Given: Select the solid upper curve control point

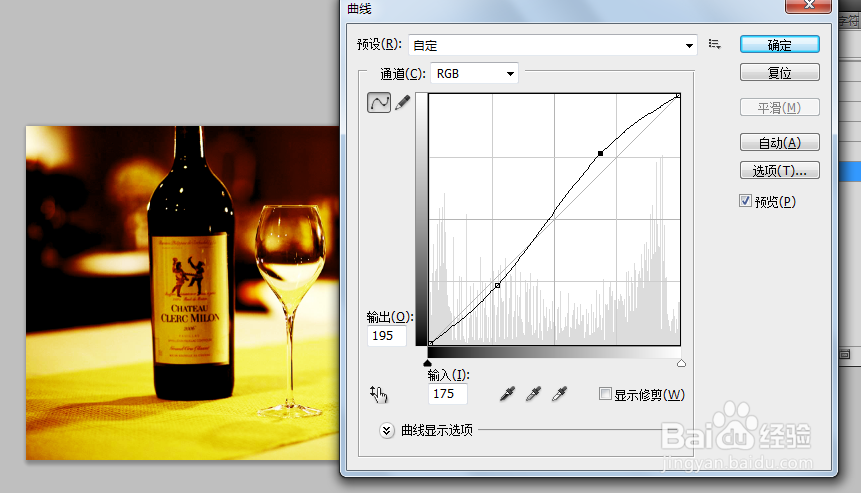Looking at the screenshot, I should 600,154.
